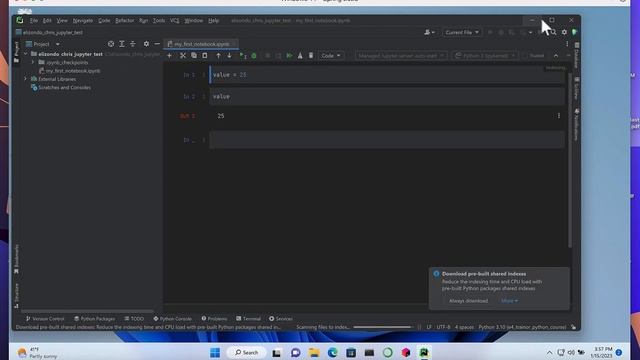Open the Terminal tool window
Screen dimensions: 640x360
tap(248, 318)
